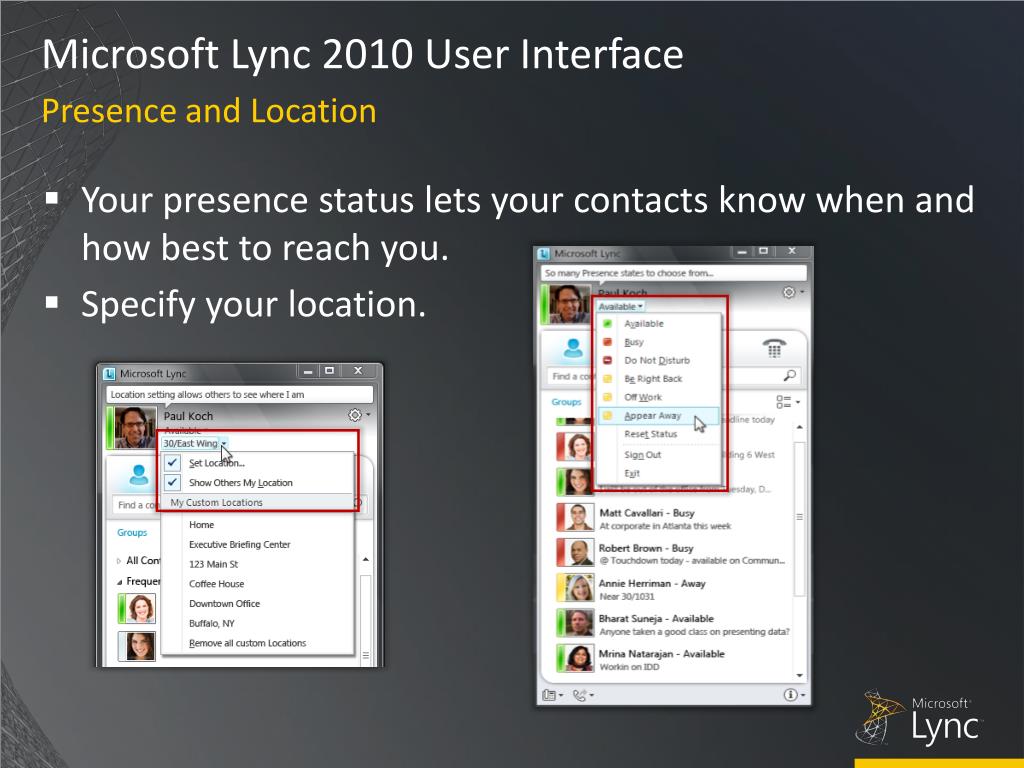Set status to Off Work
Viewport: 1024px width, 768px height.
pyautogui.click(x=658, y=397)
